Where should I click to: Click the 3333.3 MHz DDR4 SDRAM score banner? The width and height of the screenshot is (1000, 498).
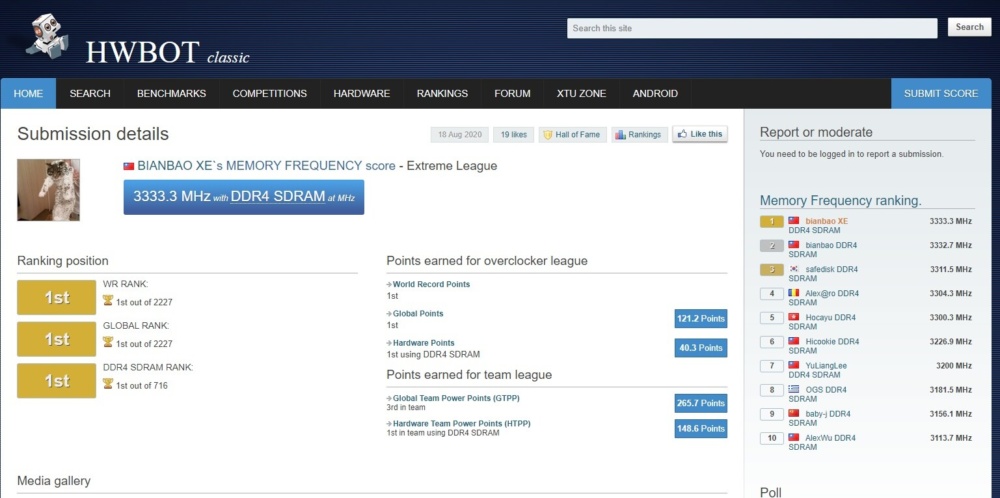[244, 197]
